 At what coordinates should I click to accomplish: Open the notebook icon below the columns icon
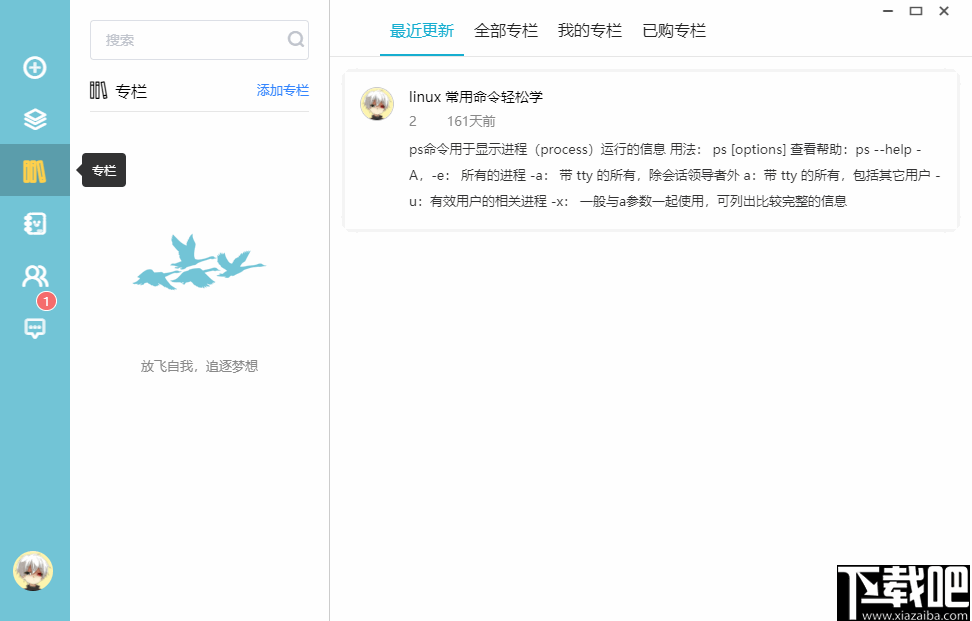(x=35, y=223)
